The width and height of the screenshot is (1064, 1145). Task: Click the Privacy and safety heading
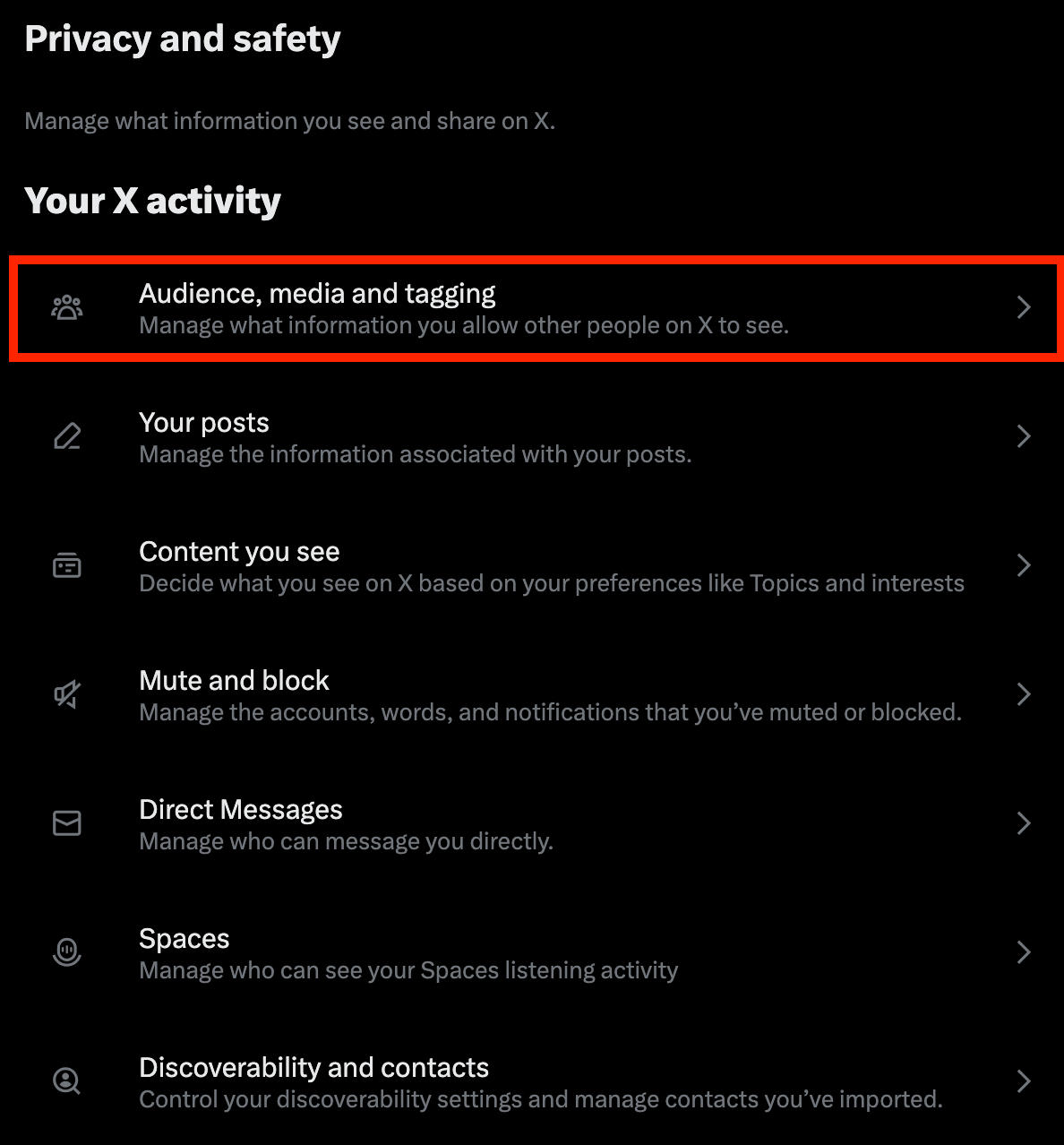183,39
